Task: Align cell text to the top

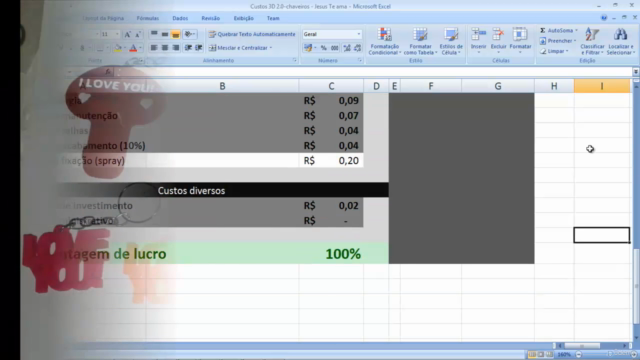Action: (154, 34)
